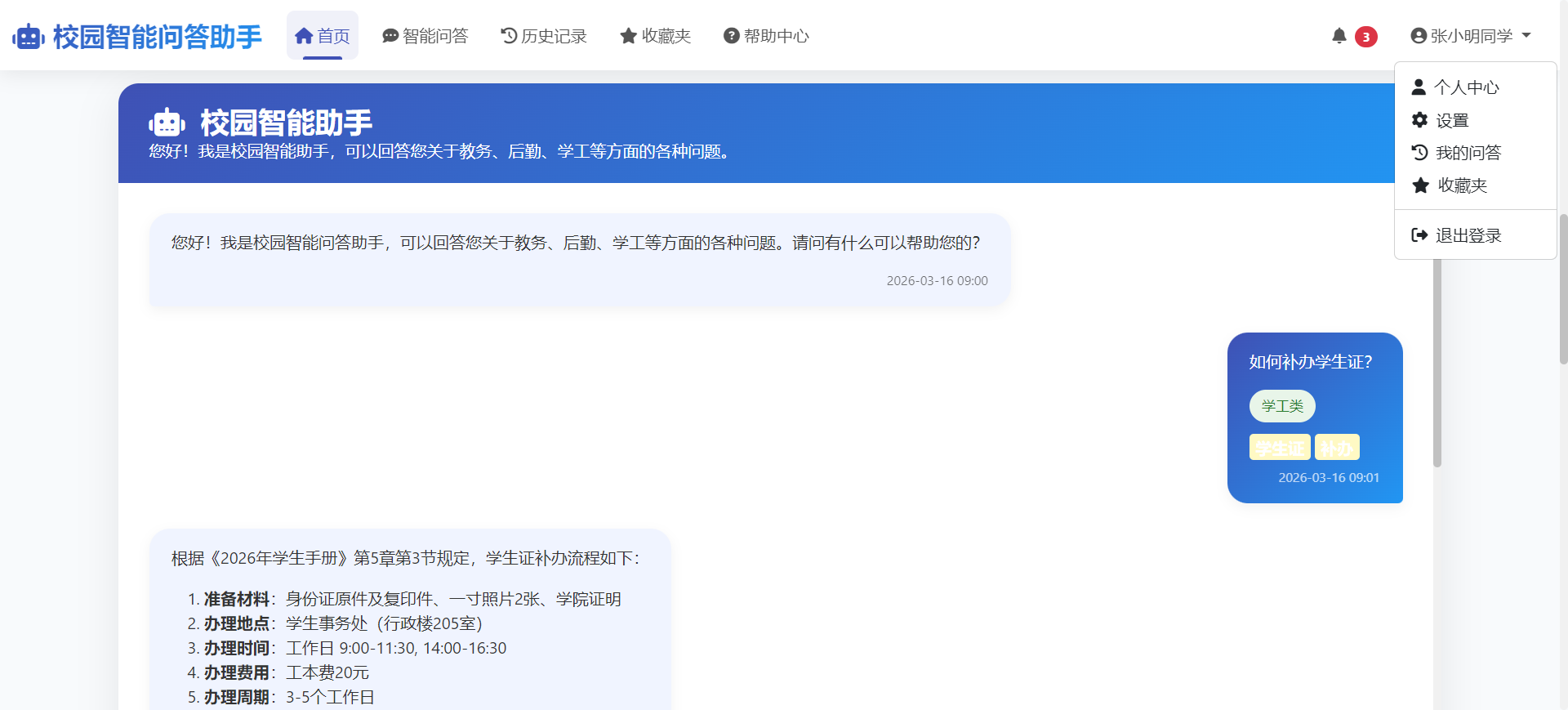Click the 学工类 category tag
1568x710 pixels.
coord(1282,406)
